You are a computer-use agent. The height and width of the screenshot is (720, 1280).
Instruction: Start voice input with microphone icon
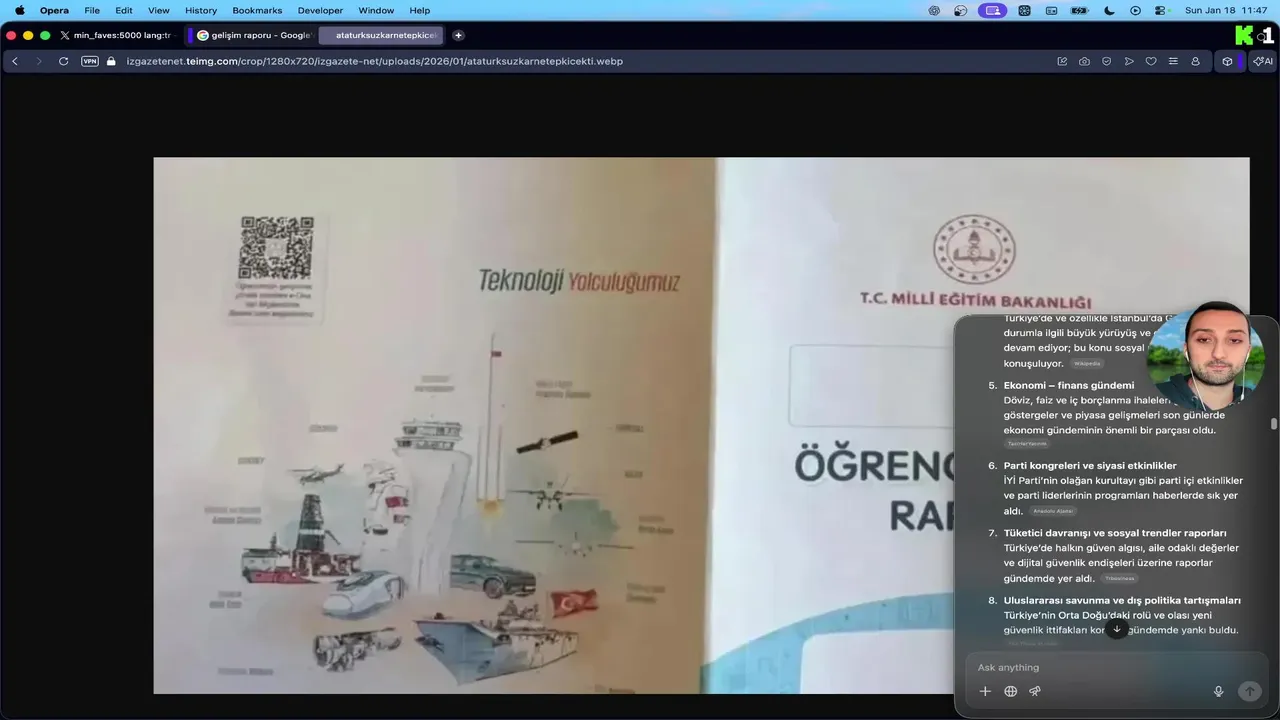click(x=1218, y=691)
